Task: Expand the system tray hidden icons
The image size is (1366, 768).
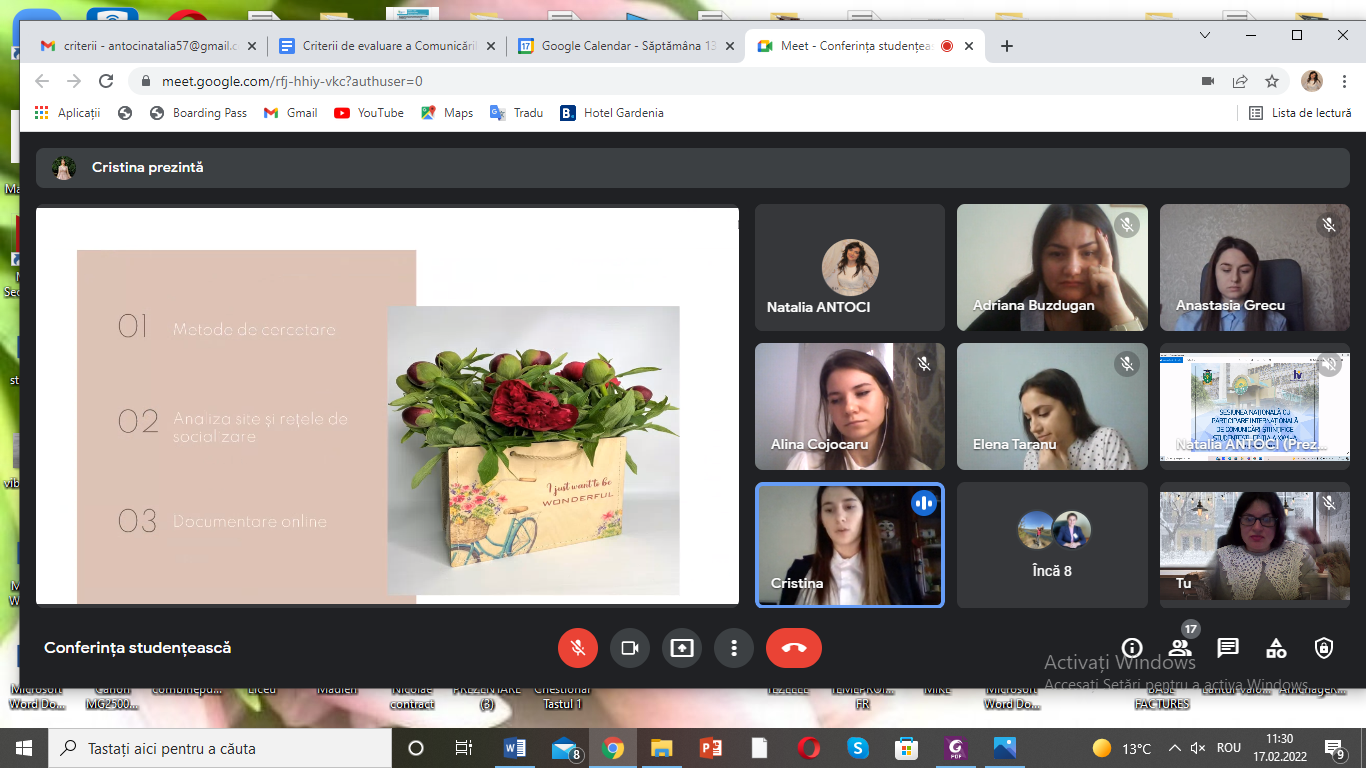Action: 1176,748
